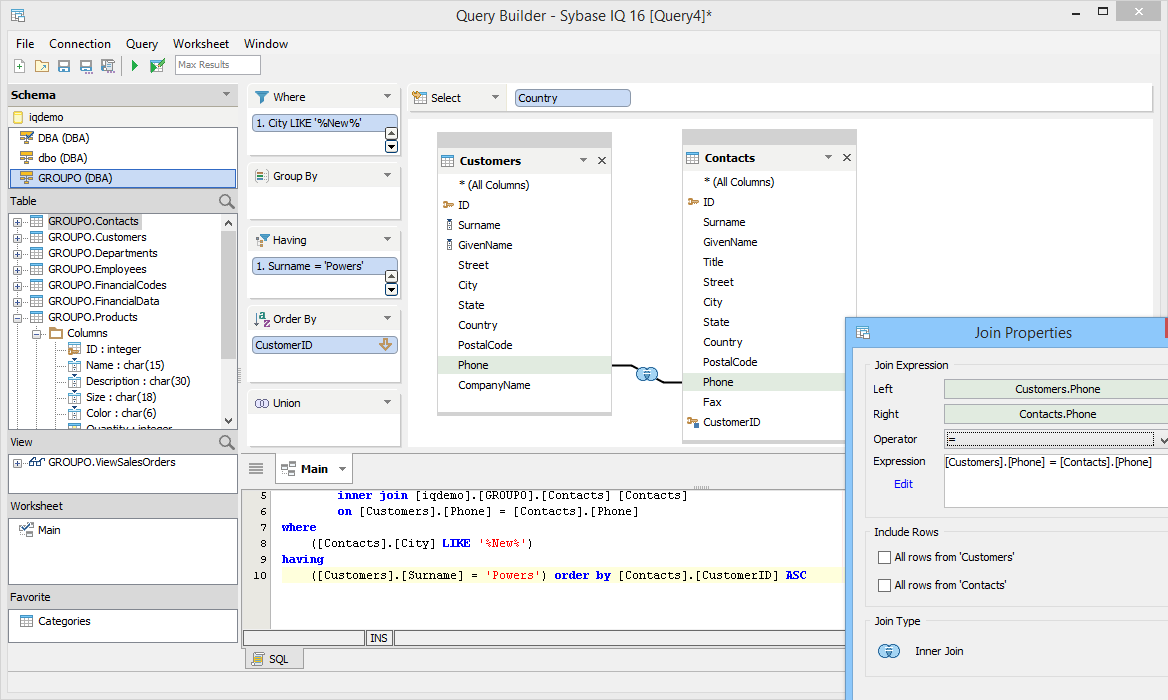
Task: Open the Where panel dropdown arrow
Action: [x=387, y=96]
